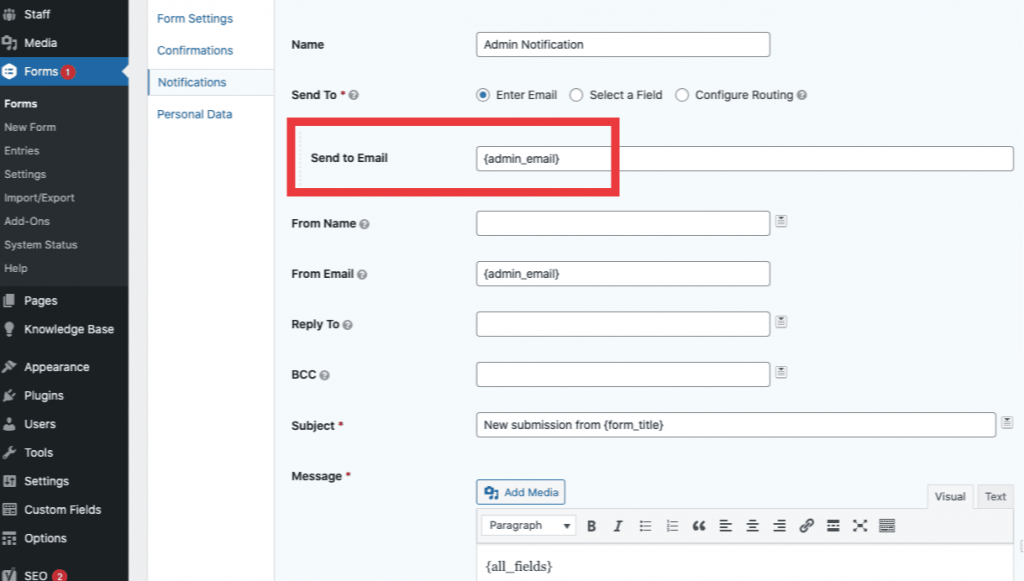This screenshot has width=1024, height=581.
Task: Open the Notifications tab
Action: 192,82
